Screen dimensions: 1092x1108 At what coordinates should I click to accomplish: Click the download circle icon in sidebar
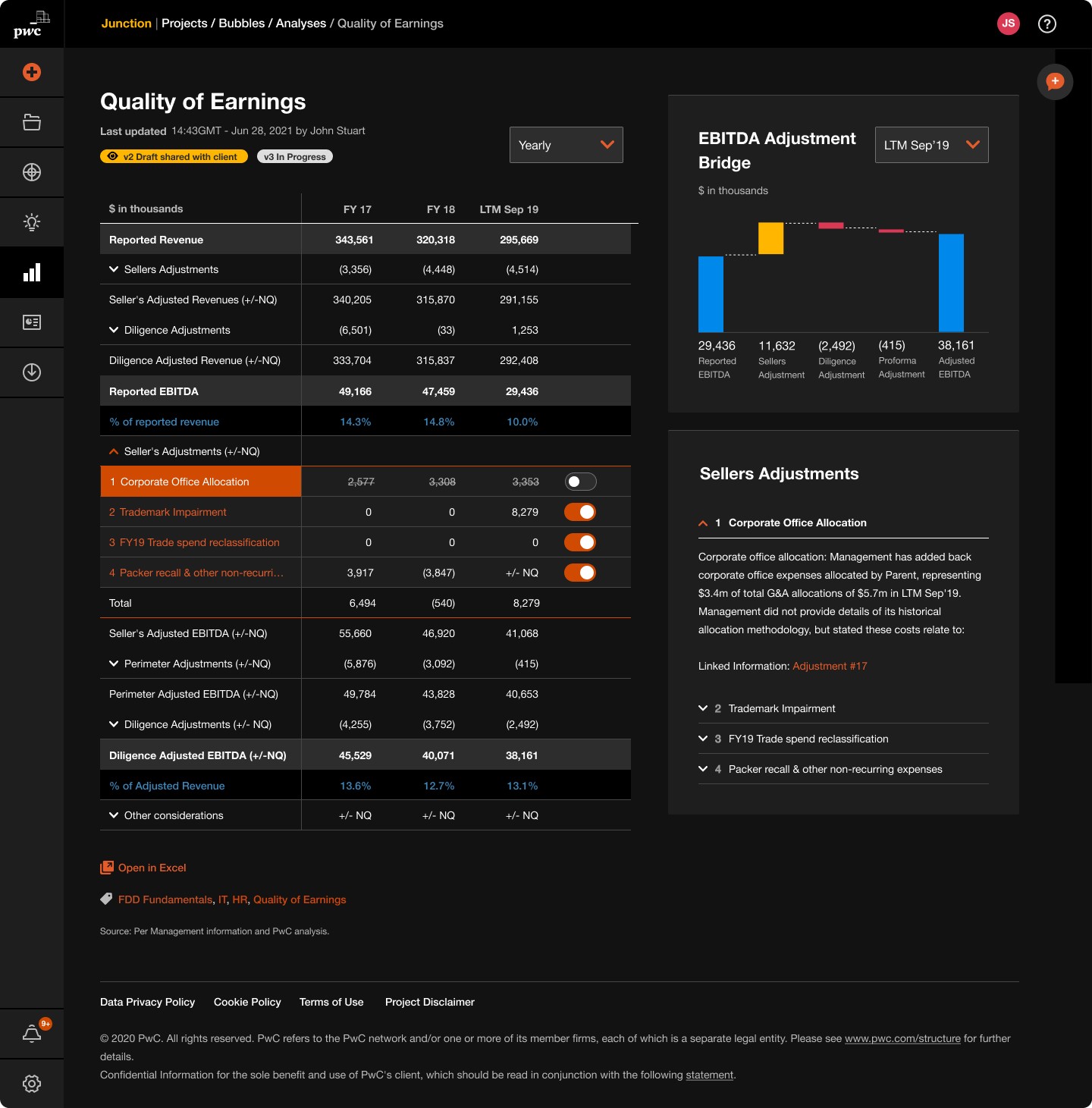tap(32, 372)
